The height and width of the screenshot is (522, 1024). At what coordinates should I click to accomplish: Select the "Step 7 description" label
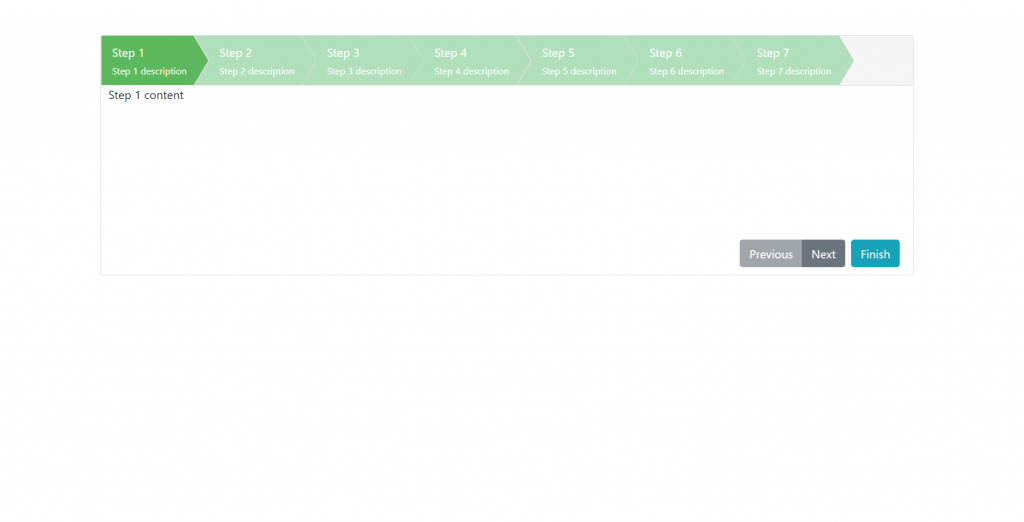click(x=794, y=72)
